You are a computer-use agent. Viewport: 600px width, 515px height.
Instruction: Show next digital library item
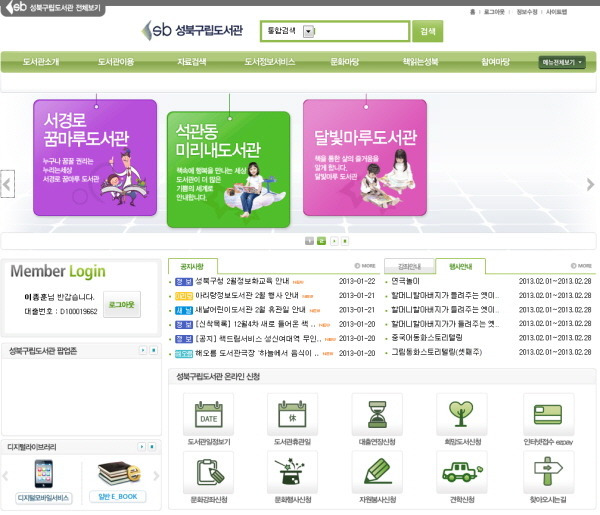click(x=156, y=476)
